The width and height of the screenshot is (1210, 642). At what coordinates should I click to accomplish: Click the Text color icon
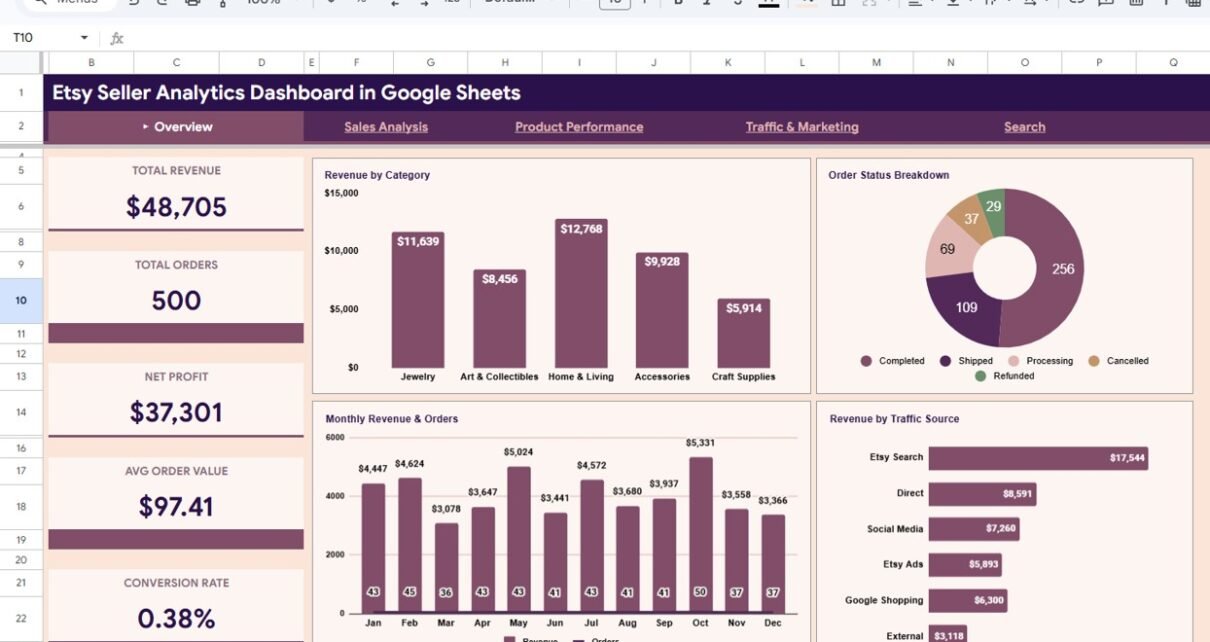tap(768, 3)
